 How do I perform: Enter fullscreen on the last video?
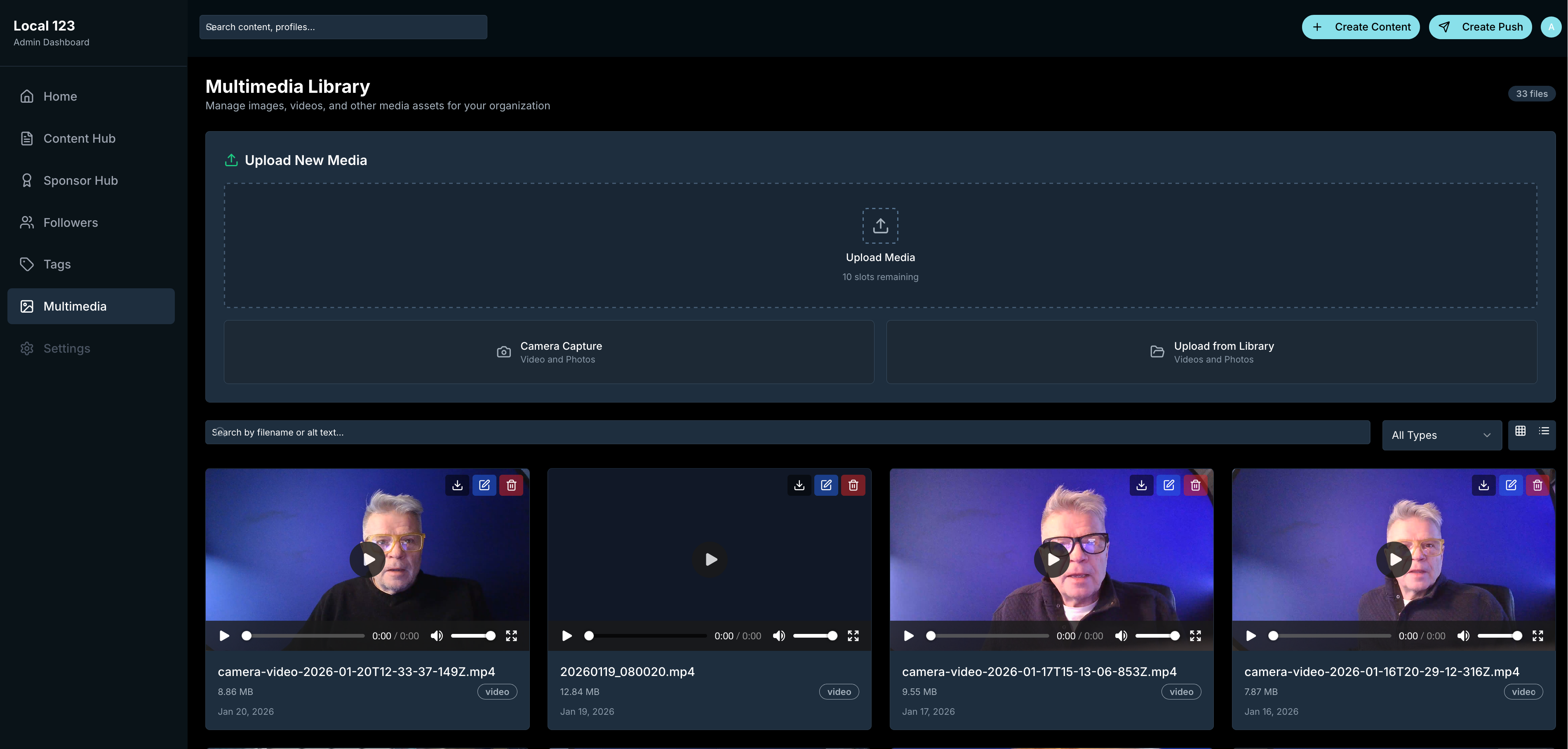[1537, 635]
